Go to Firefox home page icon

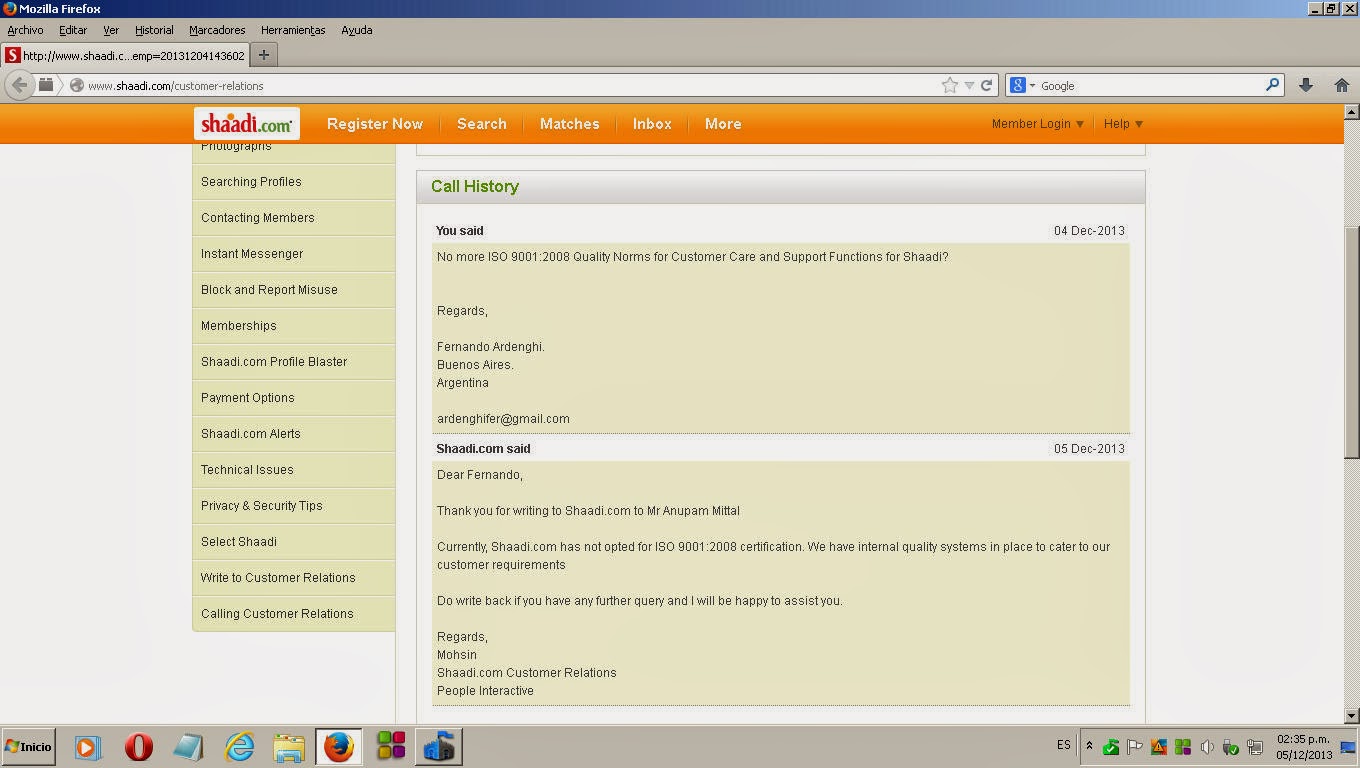pos(1342,86)
